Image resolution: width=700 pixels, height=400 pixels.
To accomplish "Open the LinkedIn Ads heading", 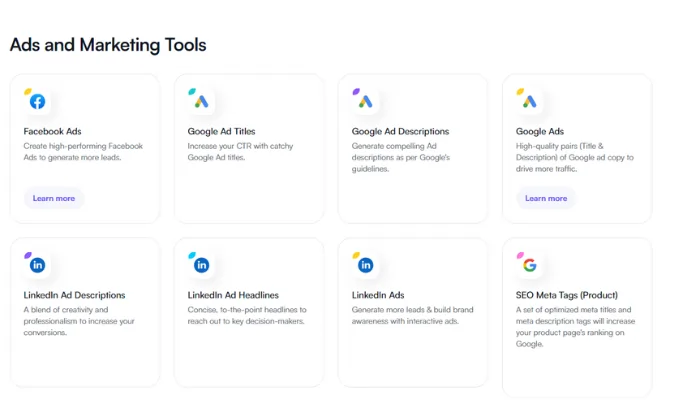I will coord(378,295).
